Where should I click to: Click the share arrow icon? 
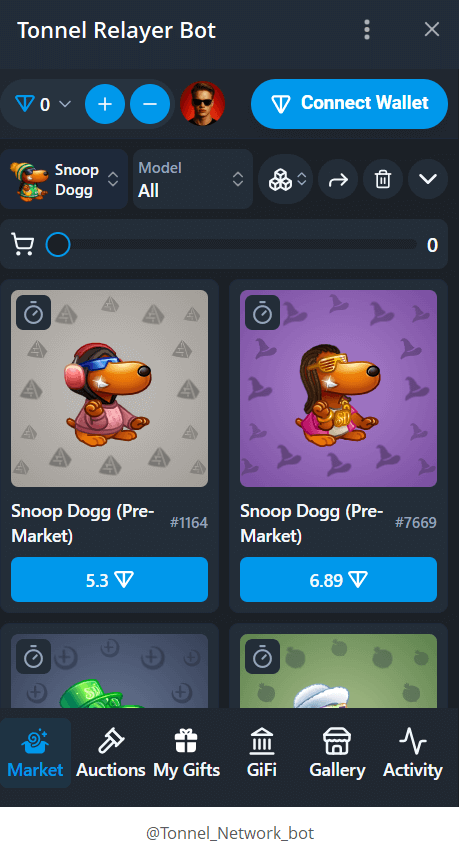click(x=338, y=179)
